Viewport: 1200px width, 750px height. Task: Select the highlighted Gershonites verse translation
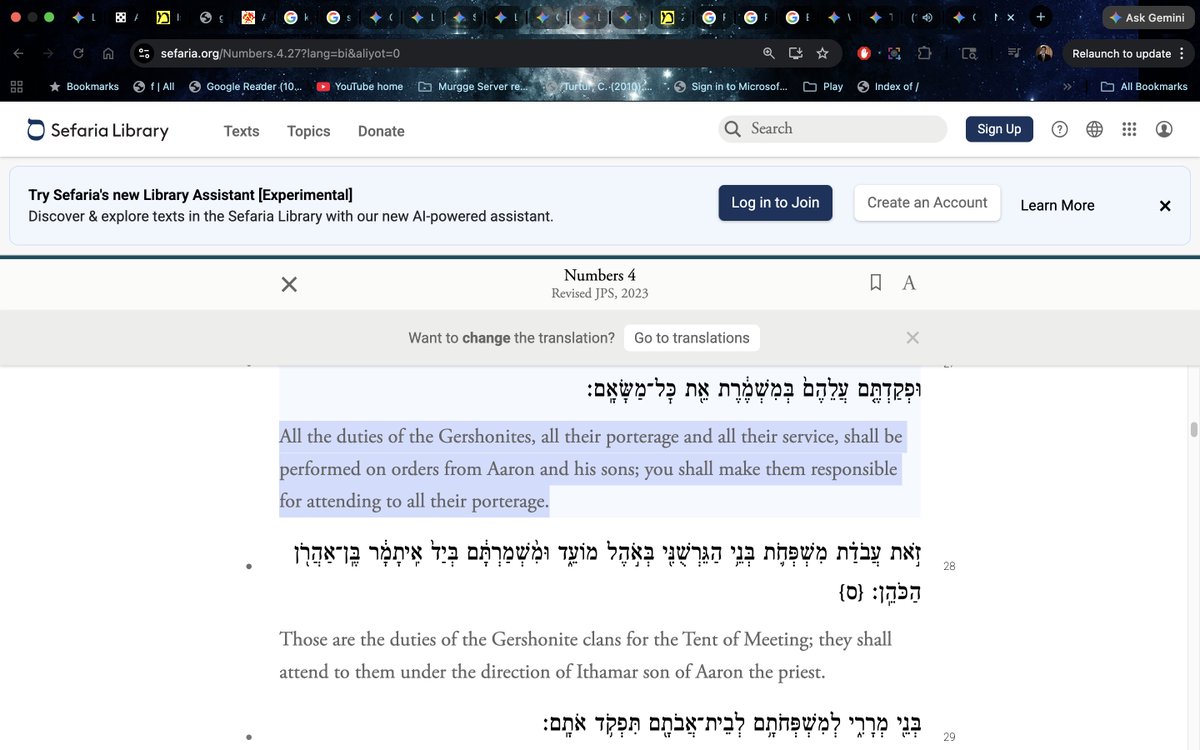coord(591,468)
